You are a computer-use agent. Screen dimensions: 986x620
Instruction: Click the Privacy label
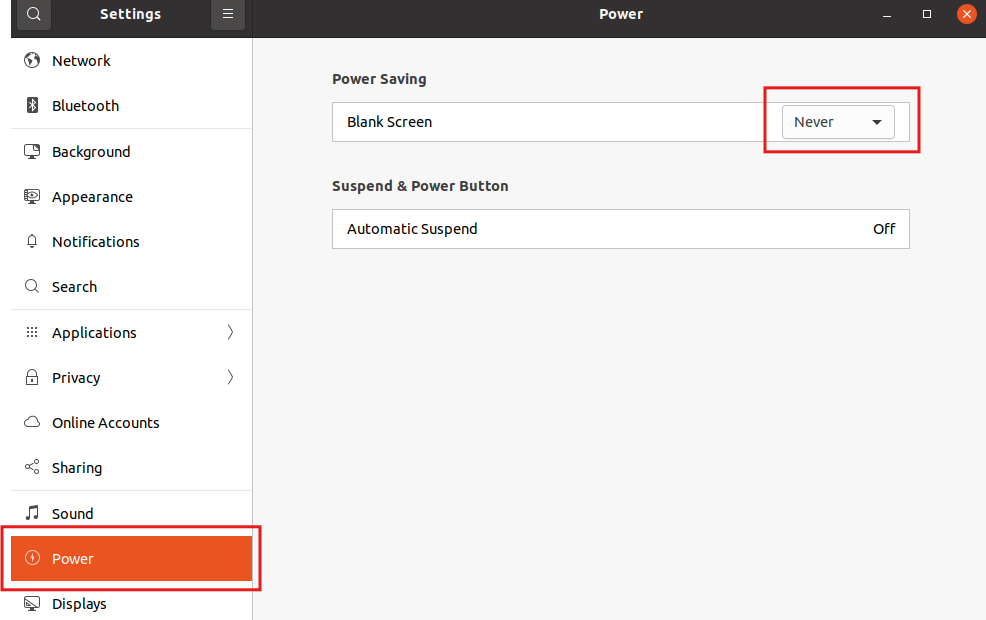pyautogui.click(x=76, y=379)
